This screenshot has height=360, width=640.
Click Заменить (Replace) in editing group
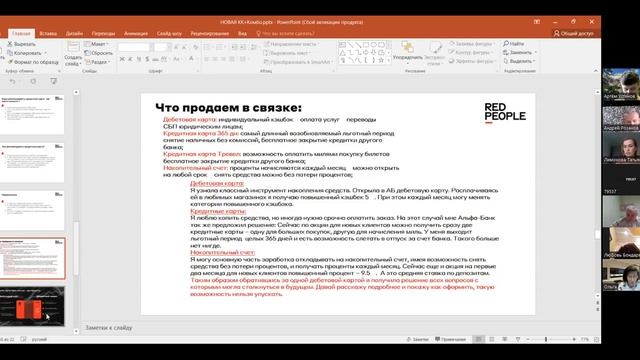point(519,52)
